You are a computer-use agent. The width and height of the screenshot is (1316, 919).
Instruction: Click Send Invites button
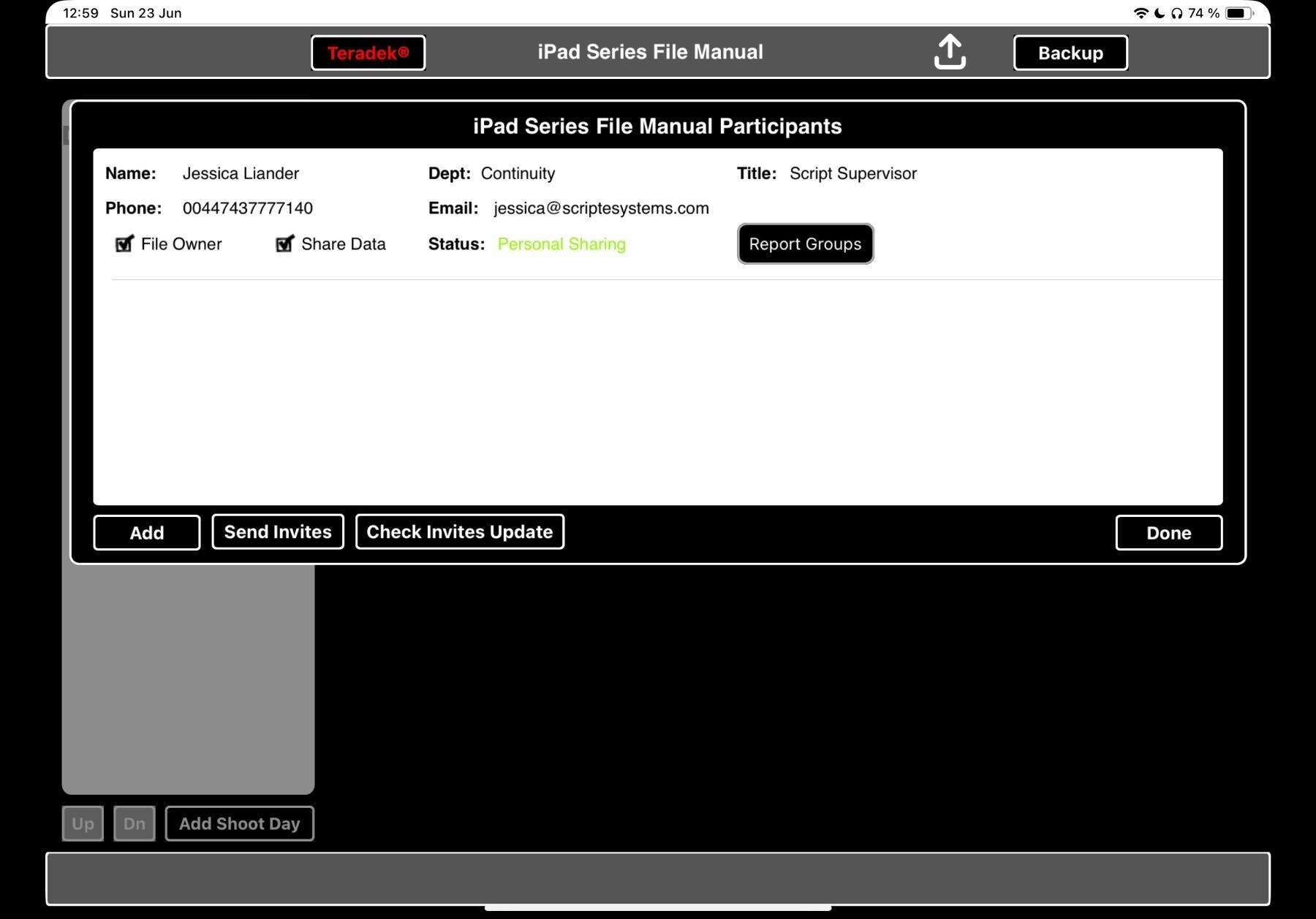coord(278,532)
